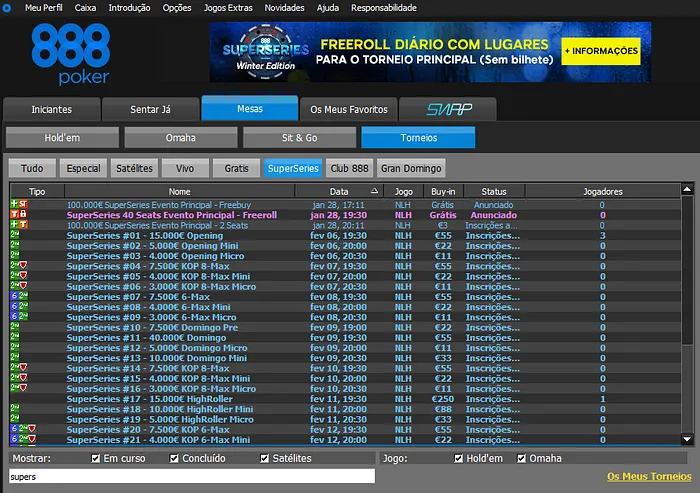700x493 pixels.
Task: Click the type icons of the Freebuy tournament row
Action: [x=19, y=205]
